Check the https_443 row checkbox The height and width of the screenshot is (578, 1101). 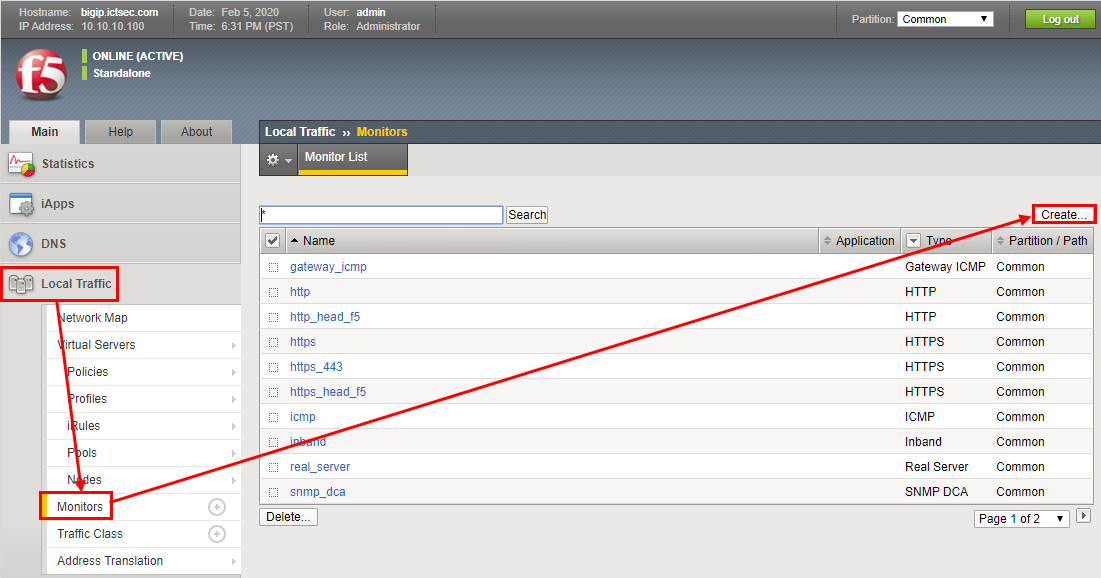tap(274, 367)
